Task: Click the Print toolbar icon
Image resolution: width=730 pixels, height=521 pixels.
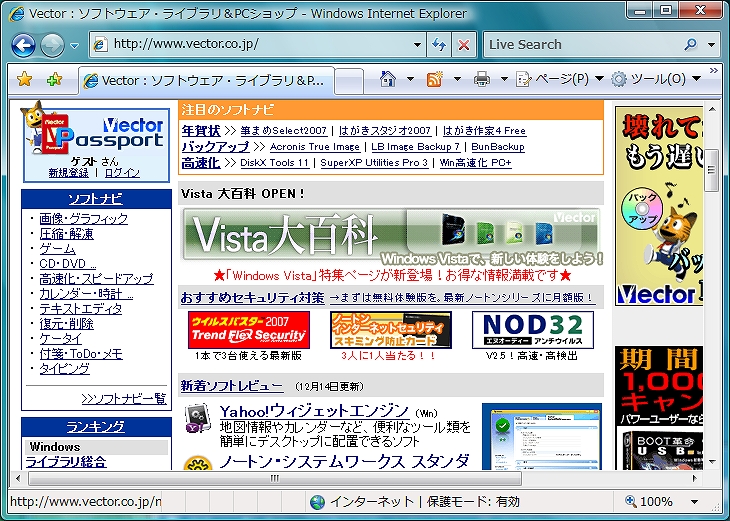Action: [x=481, y=79]
